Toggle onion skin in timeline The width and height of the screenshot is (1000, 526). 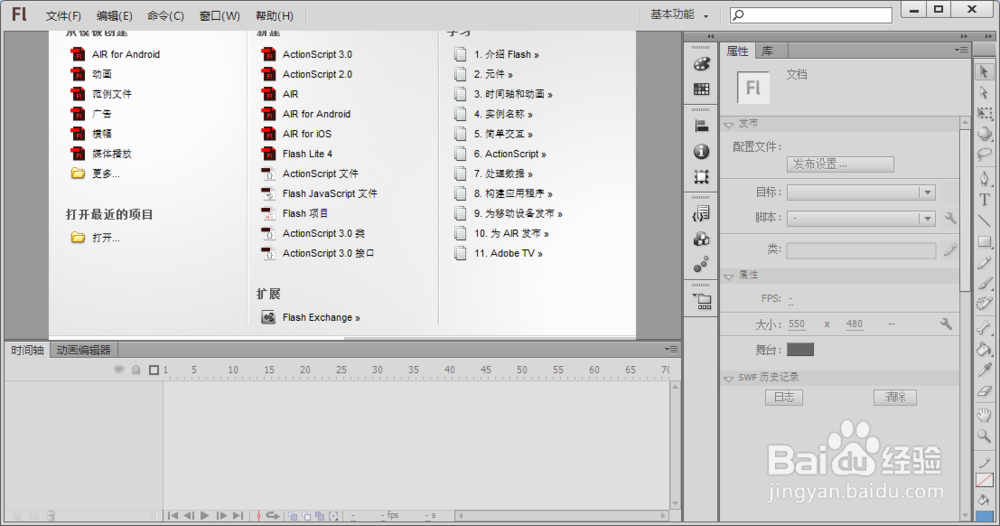point(293,515)
